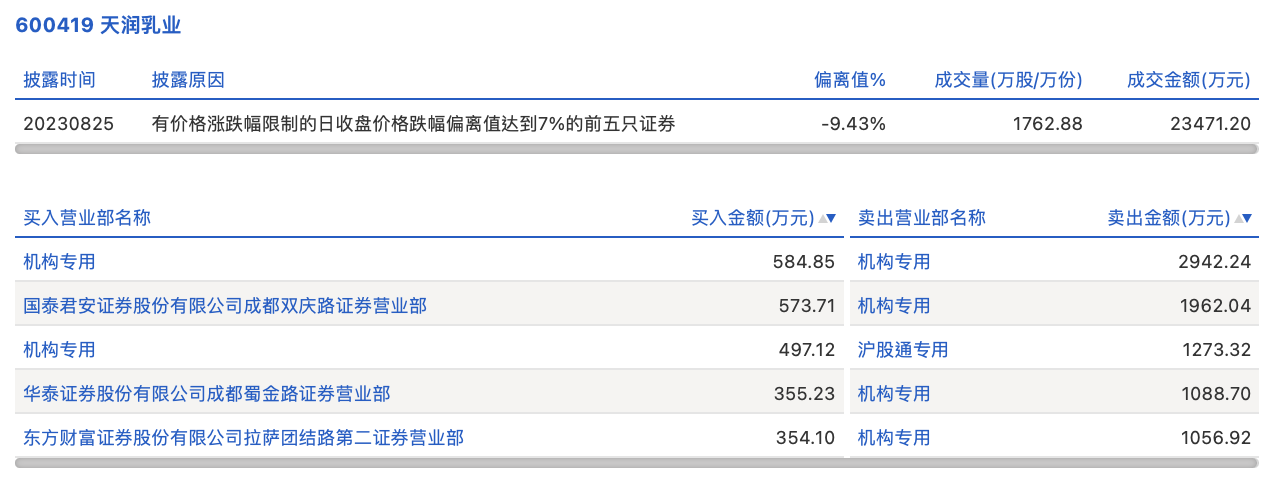The width and height of the screenshot is (1282, 488).
Task: Click the sort arrows beside 买入金额(万元)
Action: pyautogui.click(x=827, y=218)
